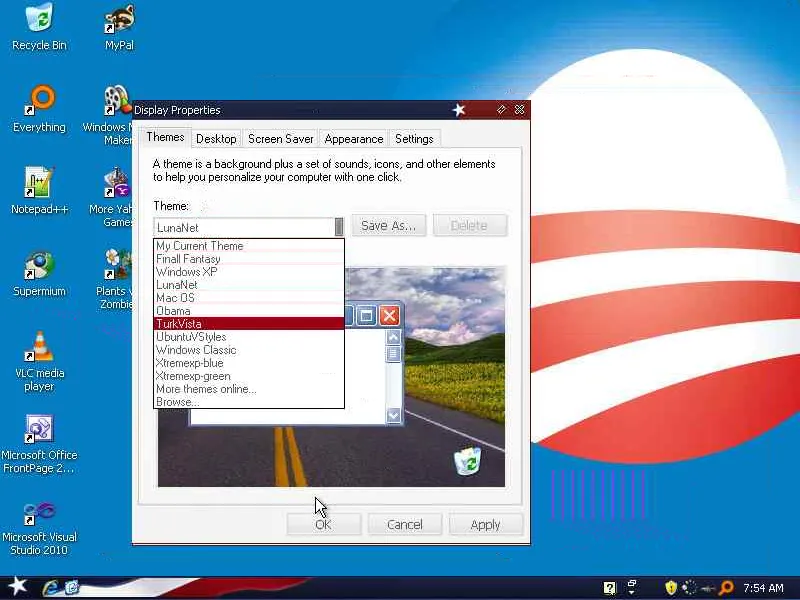This screenshot has height=600, width=800.
Task: Open Internet Explorer from quick launch
Action: pyautogui.click(x=51, y=588)
